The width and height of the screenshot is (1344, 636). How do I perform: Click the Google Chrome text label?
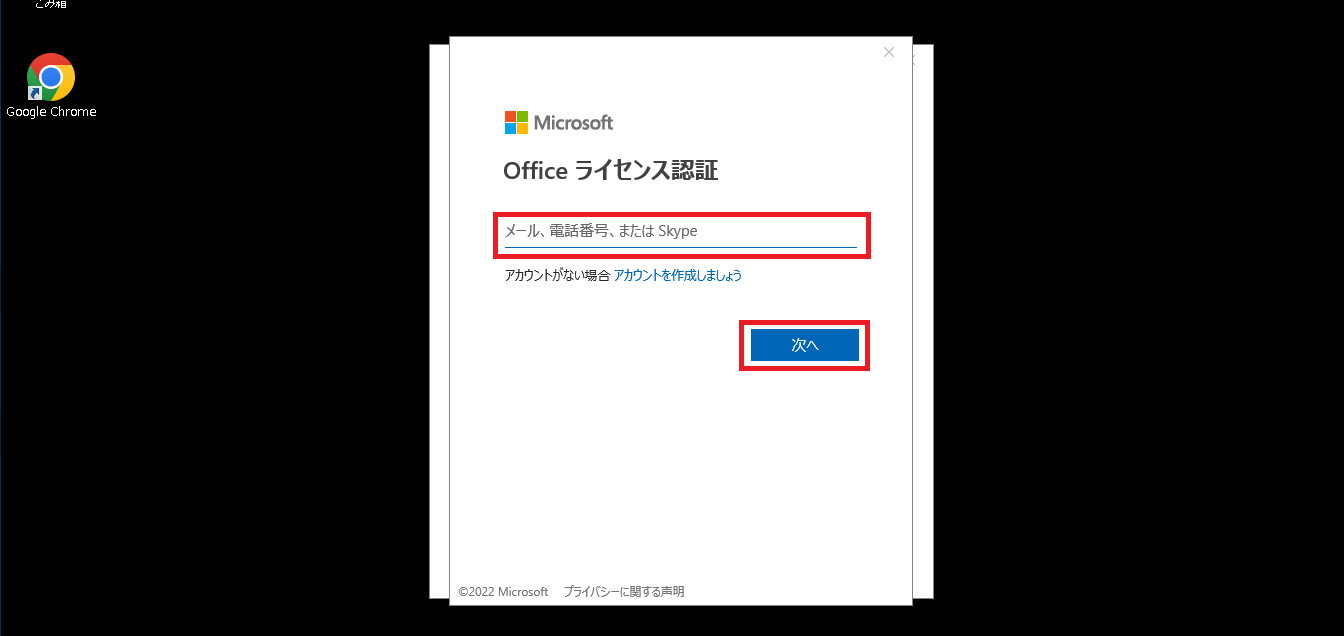click(51, 112)
